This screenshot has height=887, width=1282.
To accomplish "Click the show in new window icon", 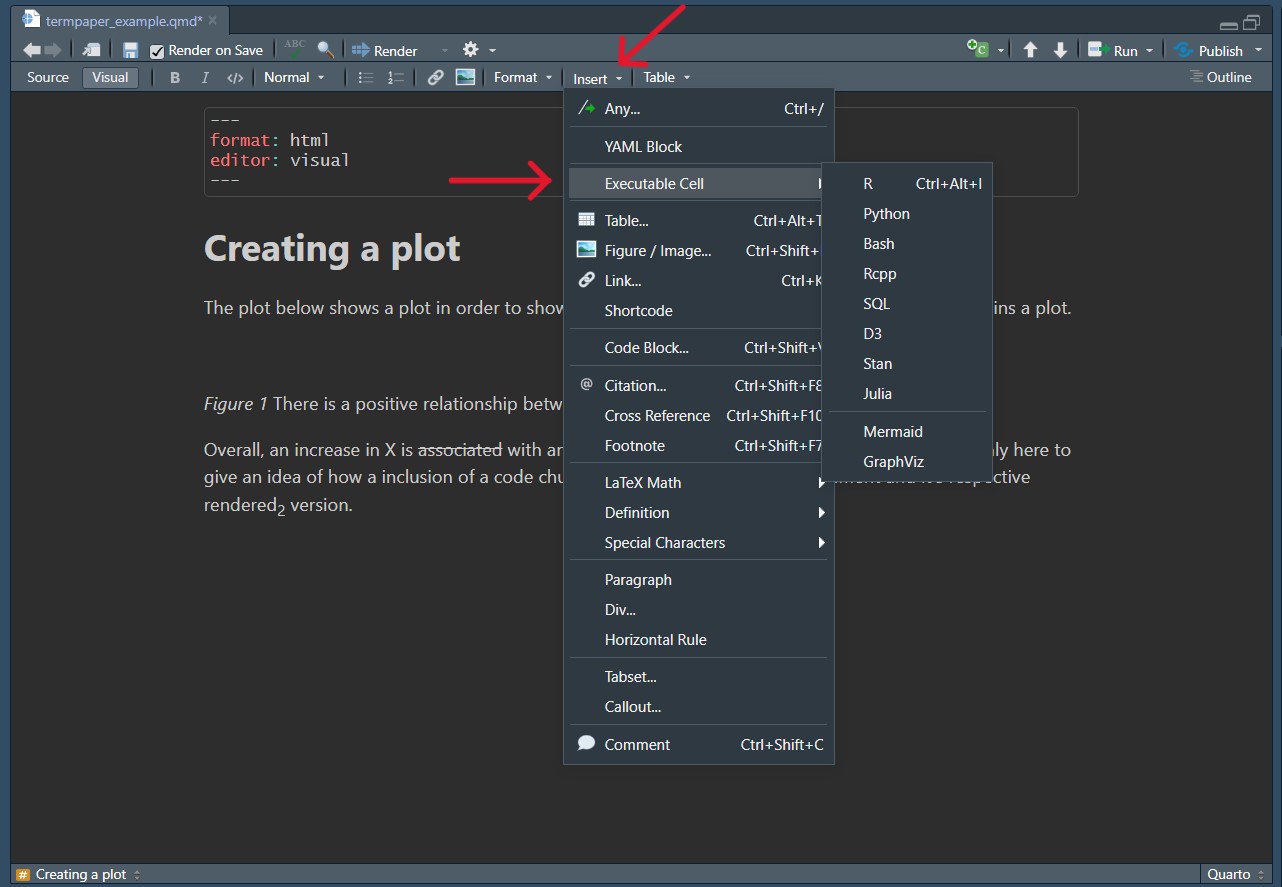I will click(91, 50).
